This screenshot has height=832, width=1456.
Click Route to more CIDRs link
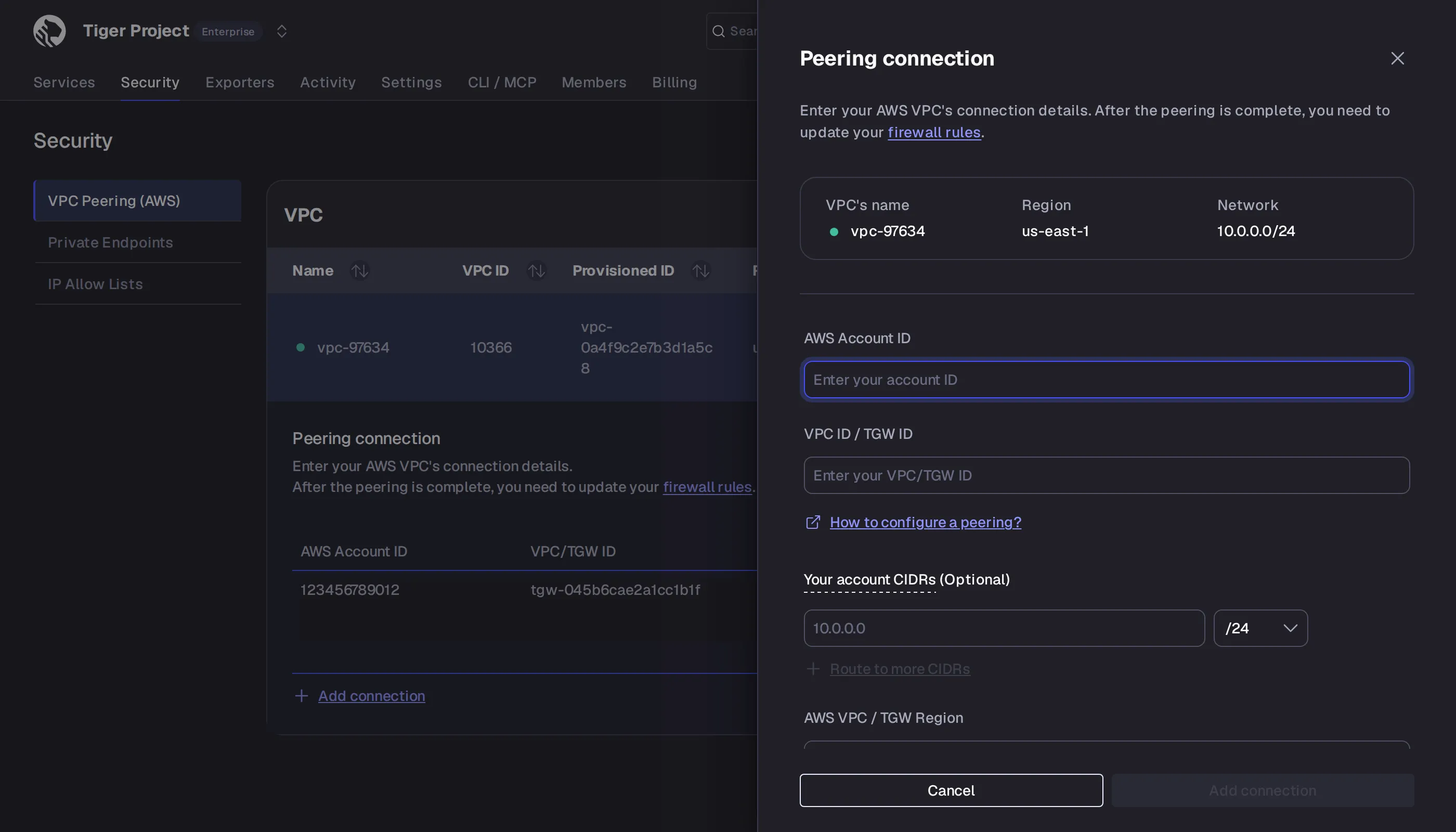[x=900, y=669]
